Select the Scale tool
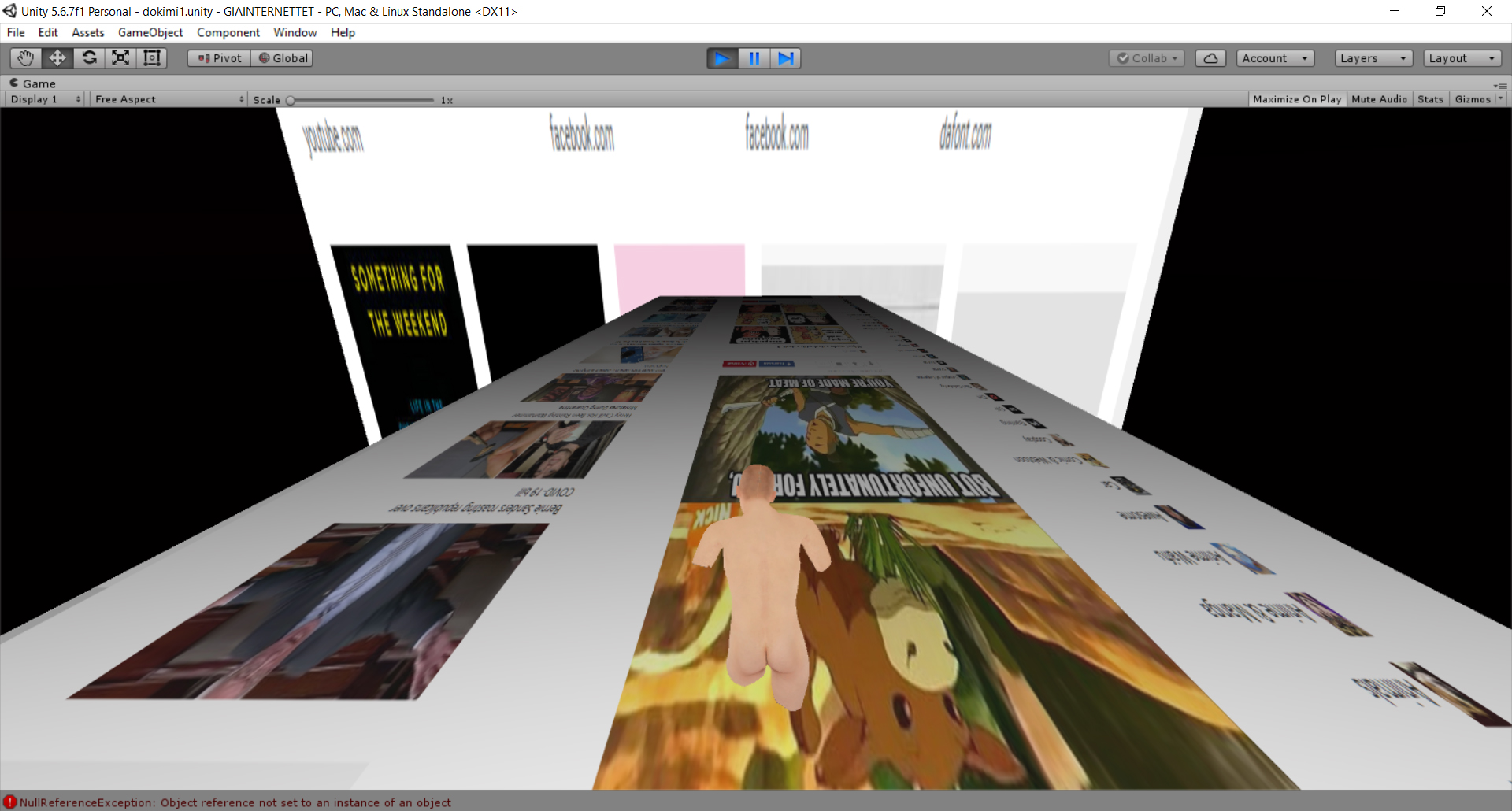Image resolution: width=1512 pixels, height=811 pixels. point(120,58)
